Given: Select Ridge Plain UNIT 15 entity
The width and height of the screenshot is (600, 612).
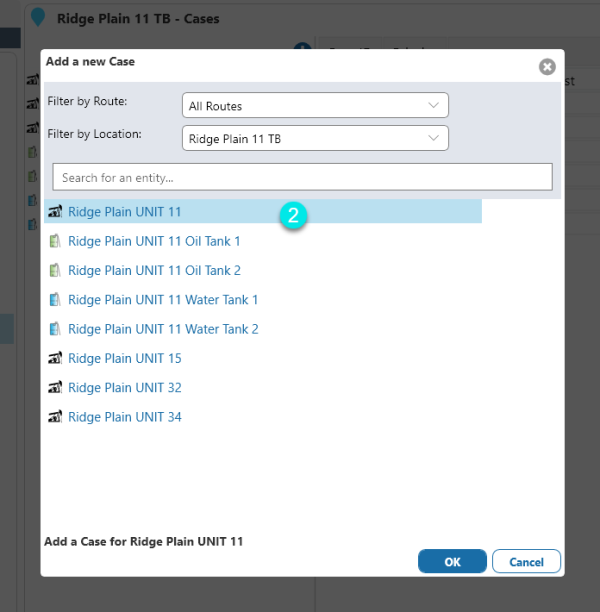Looking at the screenshot, I should 125,358.
